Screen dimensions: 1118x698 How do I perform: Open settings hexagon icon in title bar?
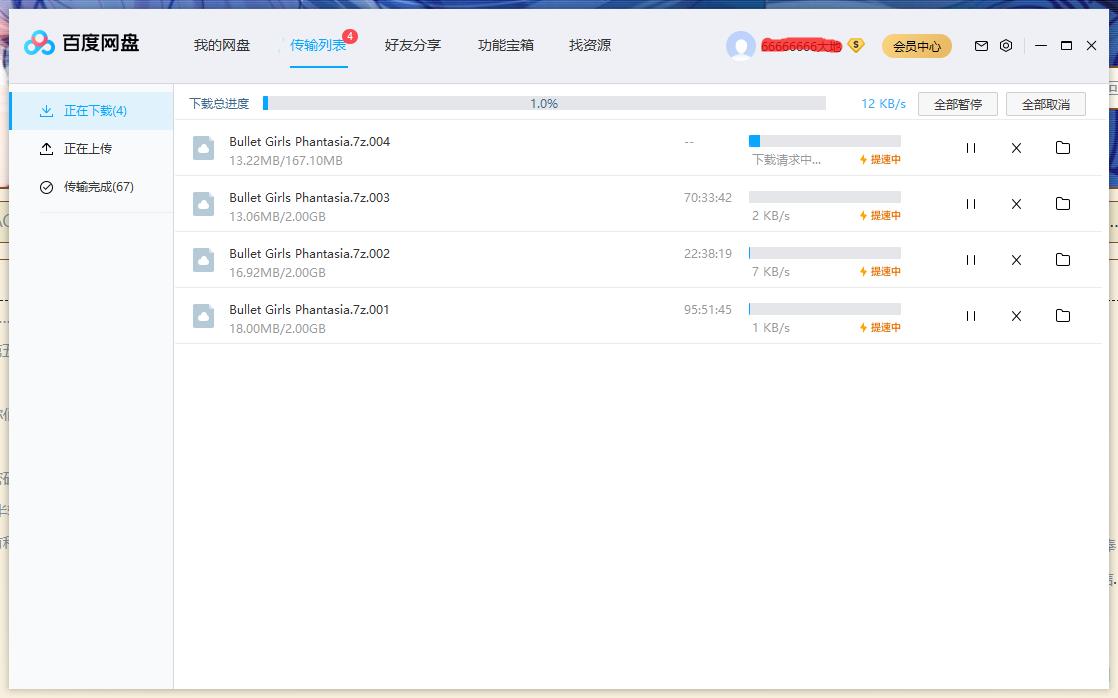point(1006,46)
